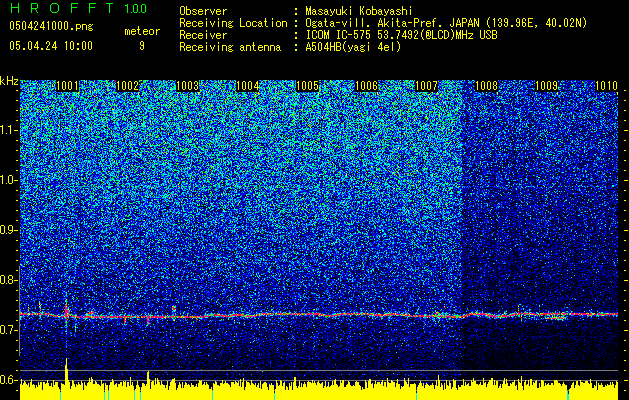Click the 1008 time marker

[486, 86]
